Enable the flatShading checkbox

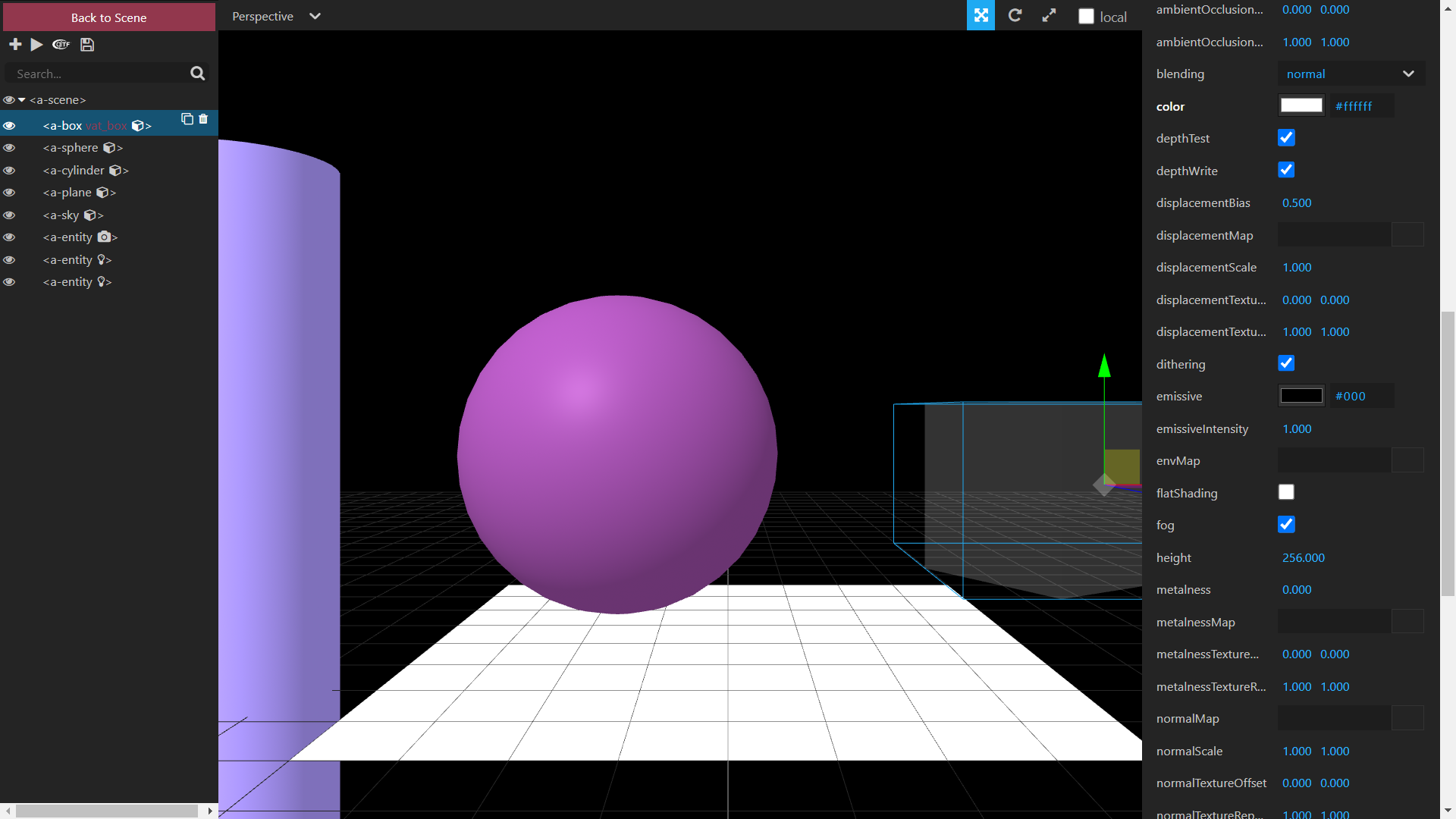click(x=1286, y=492)
